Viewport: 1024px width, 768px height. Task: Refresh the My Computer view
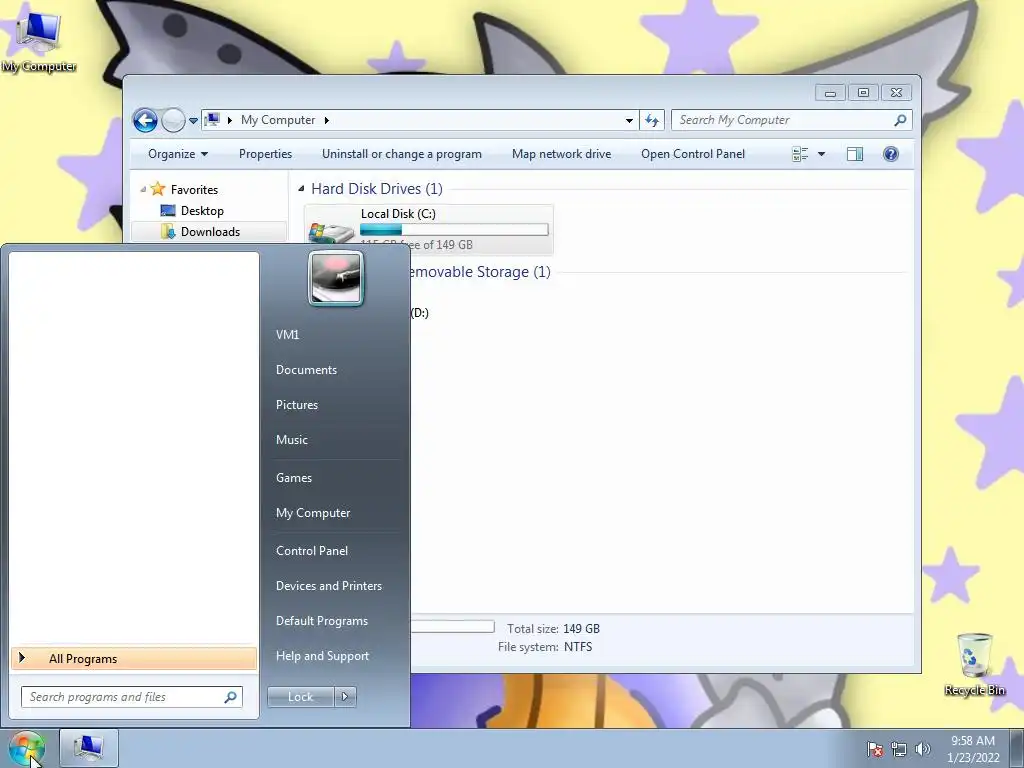tap(652, 120)
